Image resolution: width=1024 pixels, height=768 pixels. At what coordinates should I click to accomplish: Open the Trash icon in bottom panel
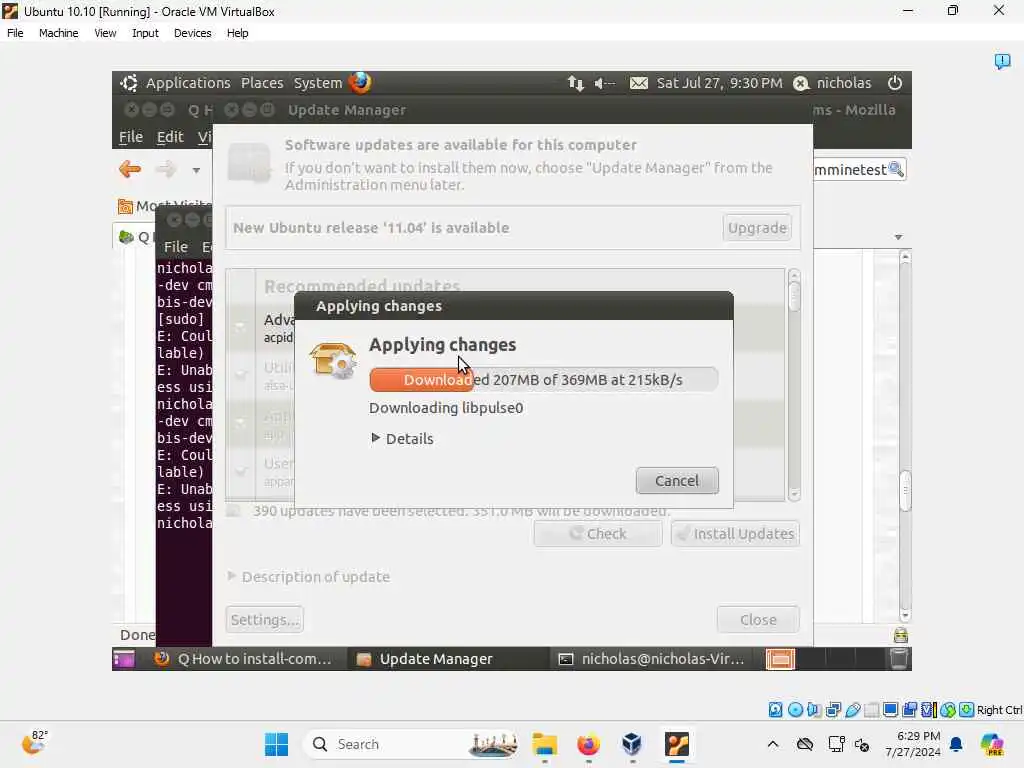(899, 659)
